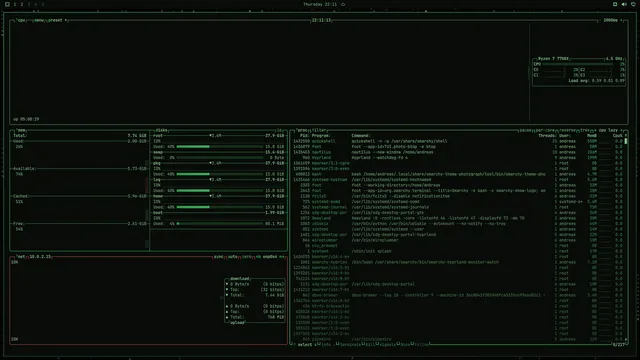Select the Xwayland process row
Viewport: 640px width, 360px height.
coord(458,218)
